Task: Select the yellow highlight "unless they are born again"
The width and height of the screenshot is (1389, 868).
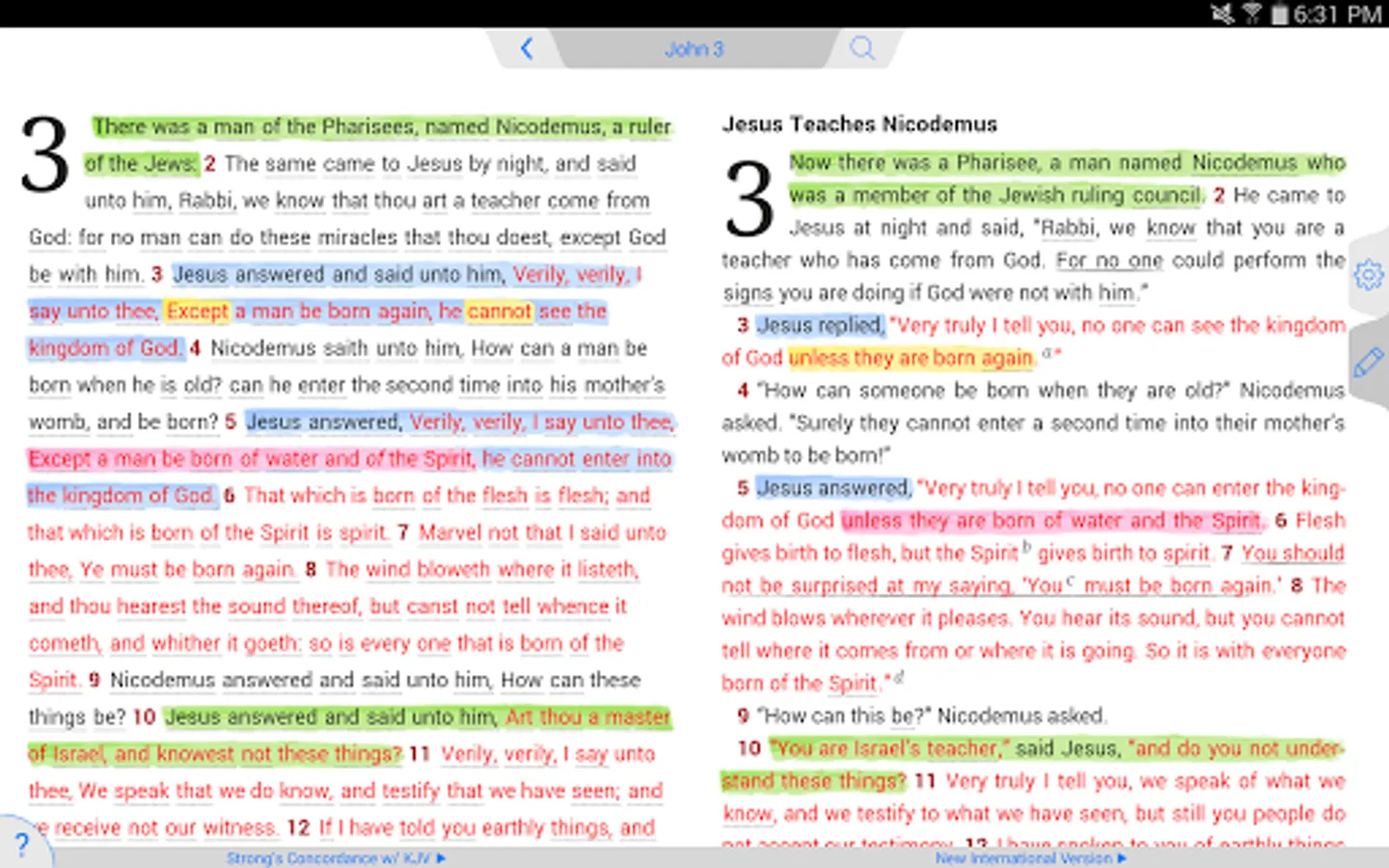Action: [912, 358]
